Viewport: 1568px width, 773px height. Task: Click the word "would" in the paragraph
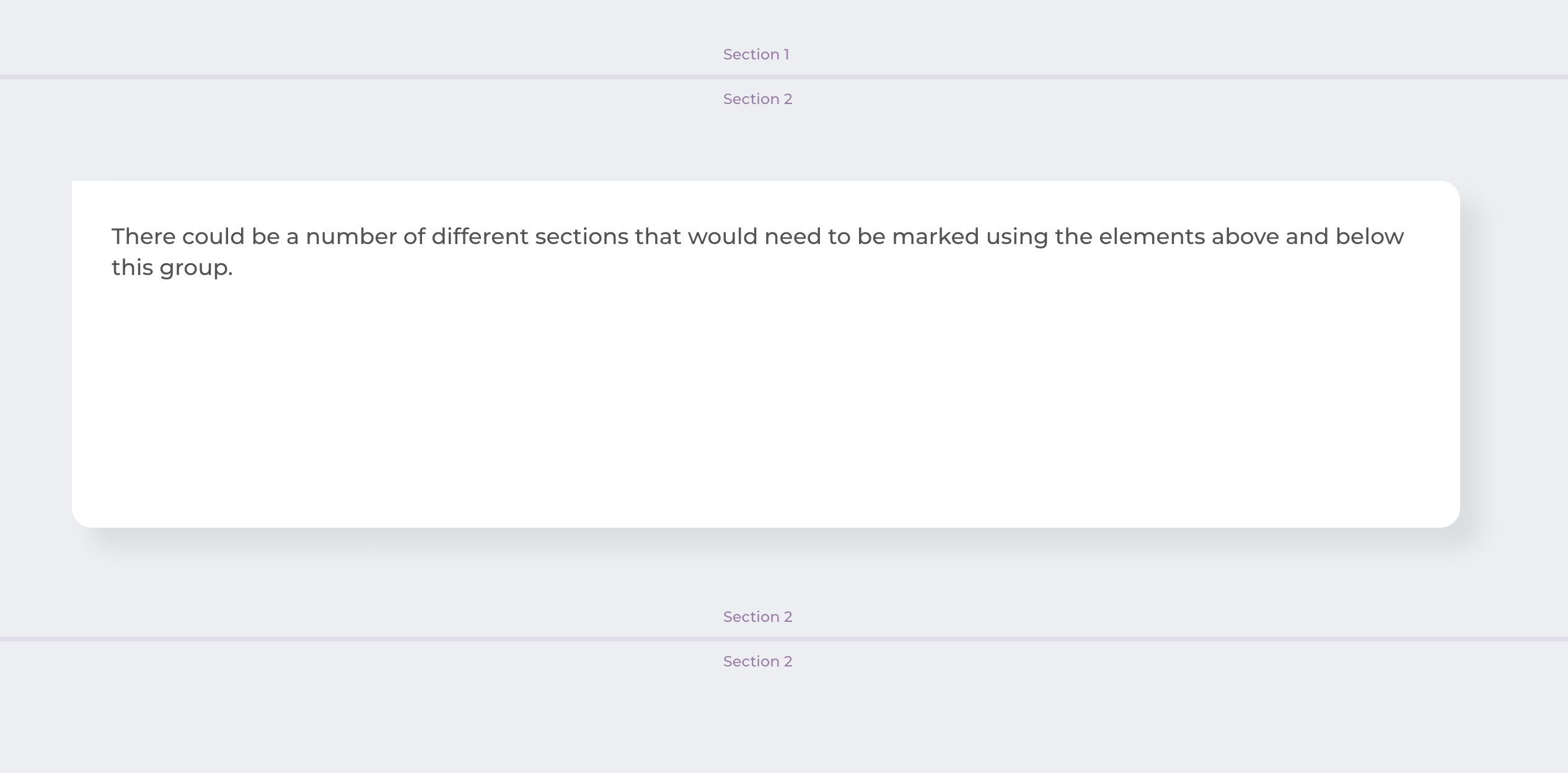coord(723,237)
